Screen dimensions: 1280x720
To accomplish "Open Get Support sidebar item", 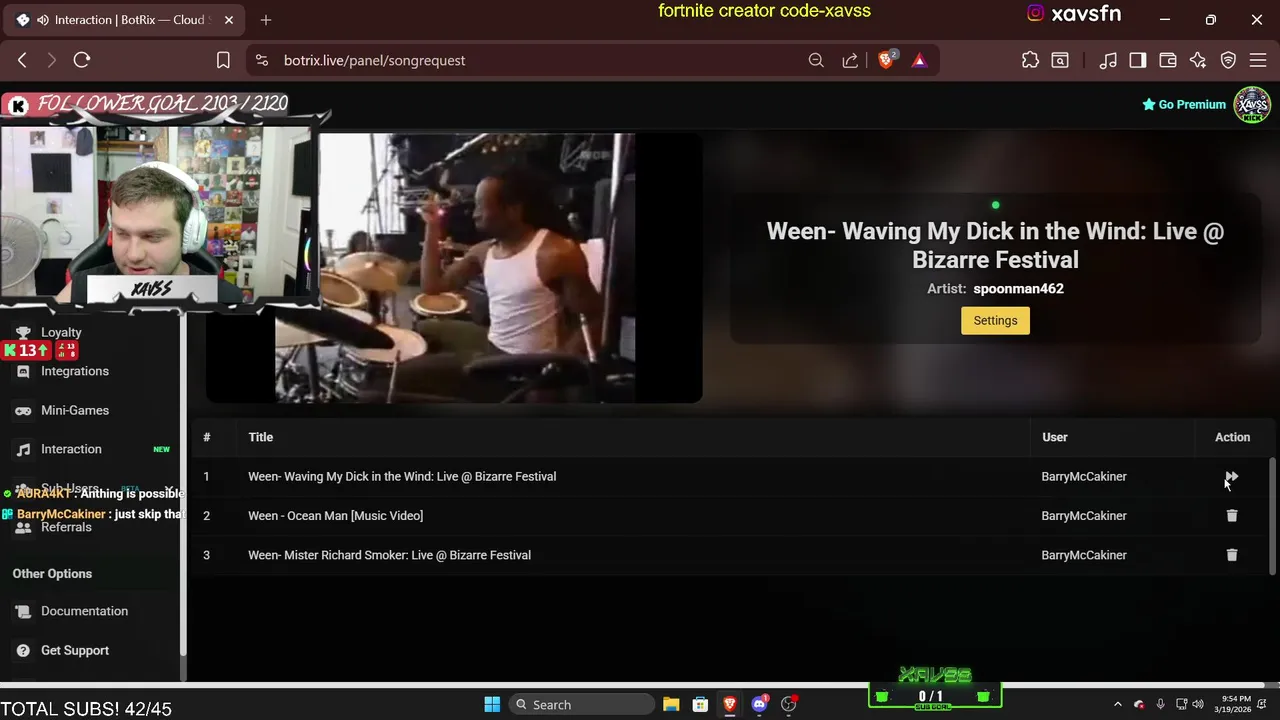I will [x=75, y=650].
